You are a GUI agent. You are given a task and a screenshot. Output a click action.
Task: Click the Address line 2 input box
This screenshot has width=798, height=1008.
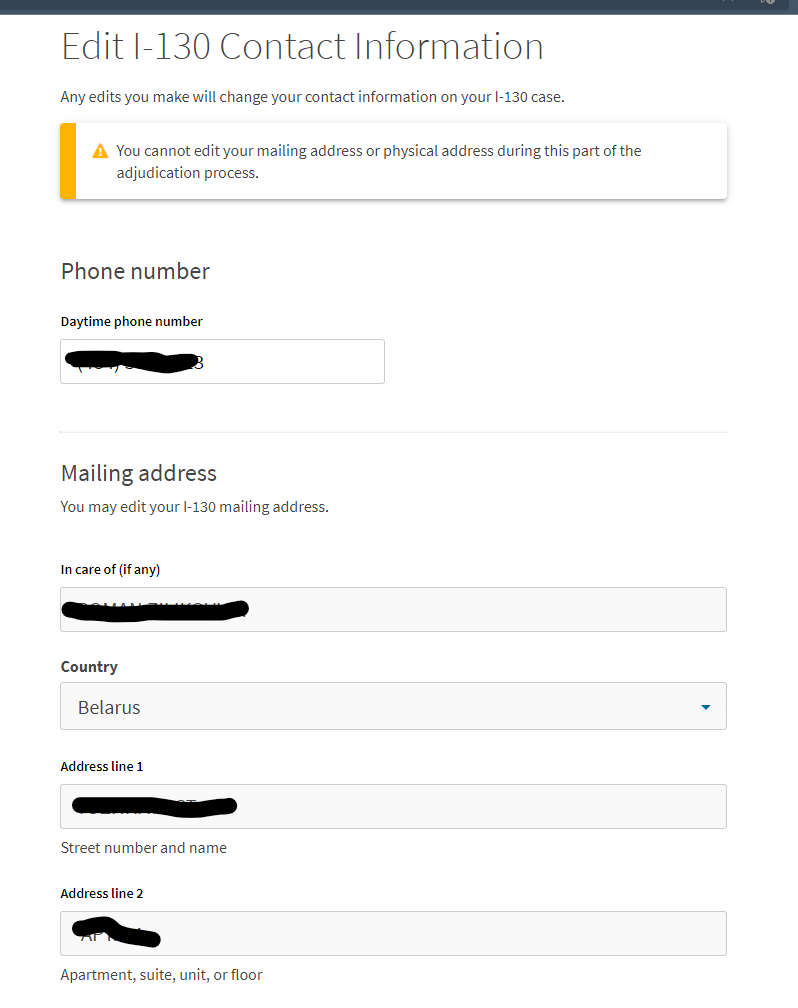(394, 933)
